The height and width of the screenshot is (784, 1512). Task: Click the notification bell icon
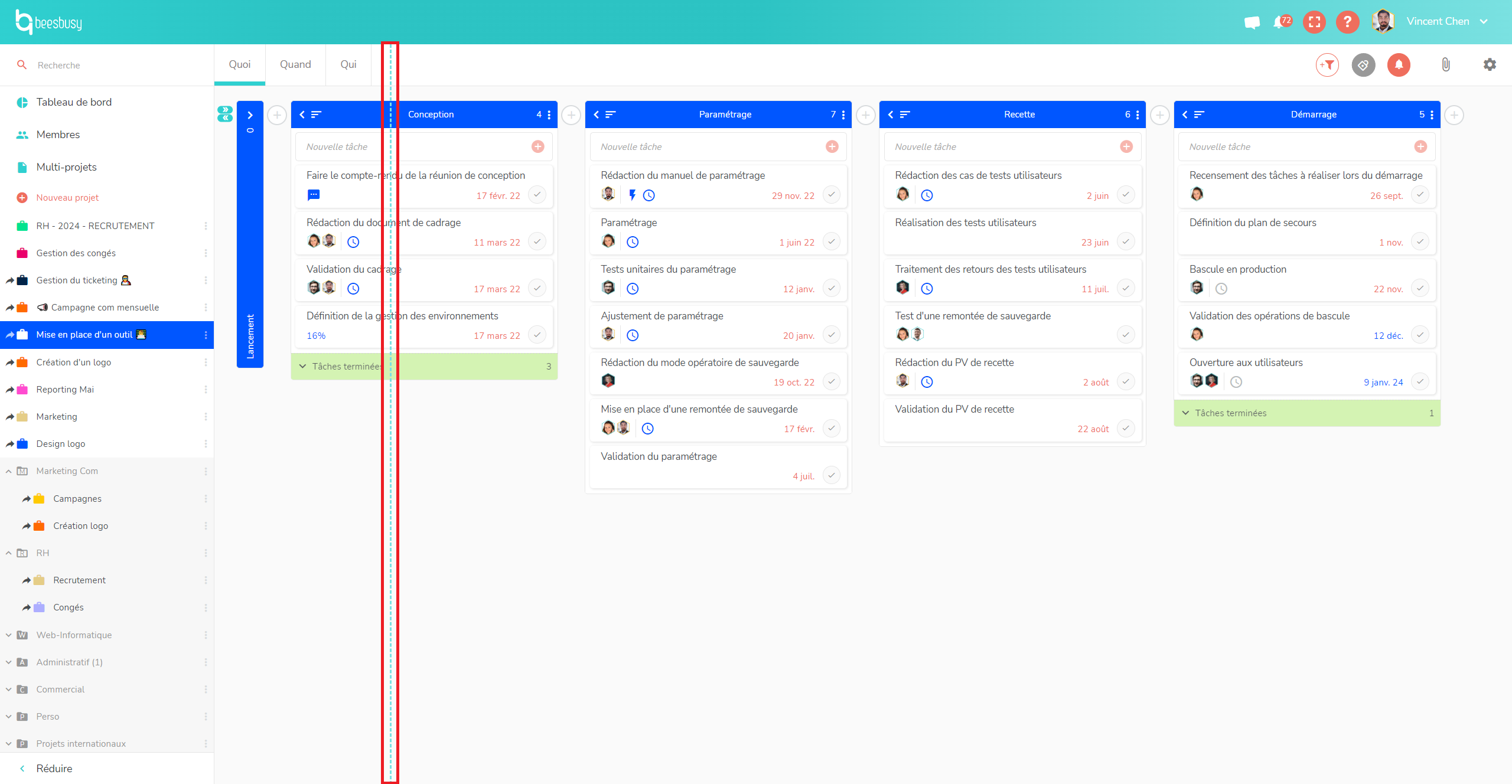click(1399, 64)
